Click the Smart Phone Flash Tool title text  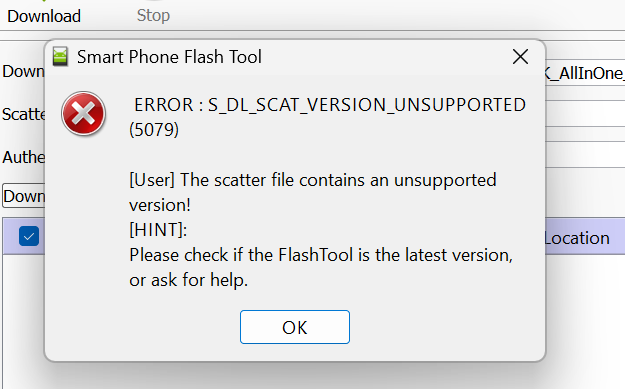[x=169, y=57]
